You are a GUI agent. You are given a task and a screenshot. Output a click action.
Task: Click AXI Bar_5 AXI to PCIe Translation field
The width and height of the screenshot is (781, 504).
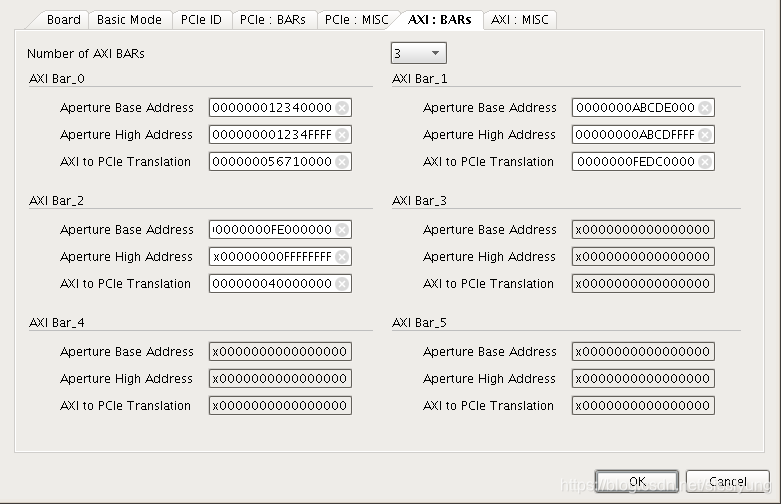[644, 405]
